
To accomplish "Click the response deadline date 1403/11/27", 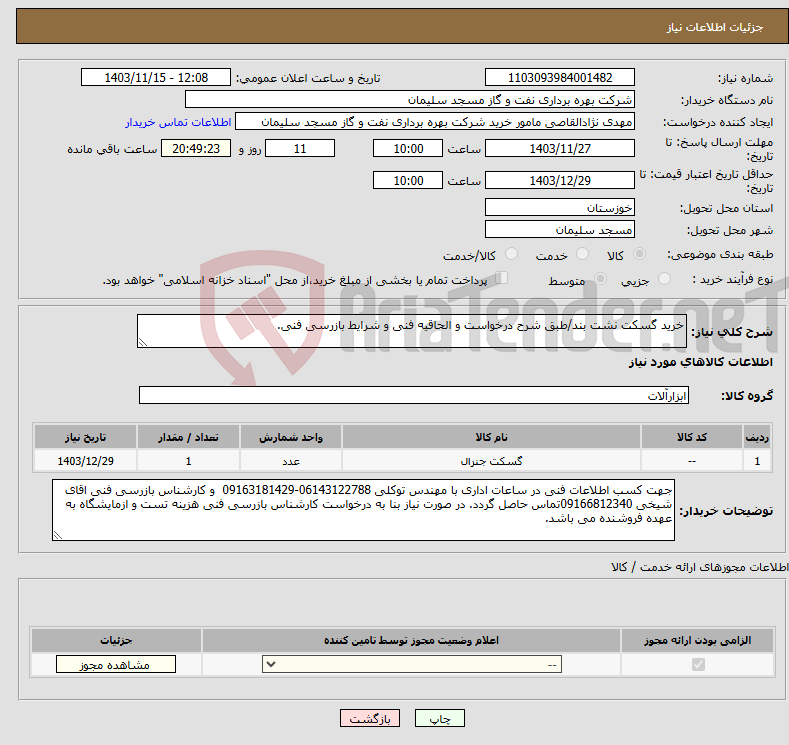I will pos(560,148).
